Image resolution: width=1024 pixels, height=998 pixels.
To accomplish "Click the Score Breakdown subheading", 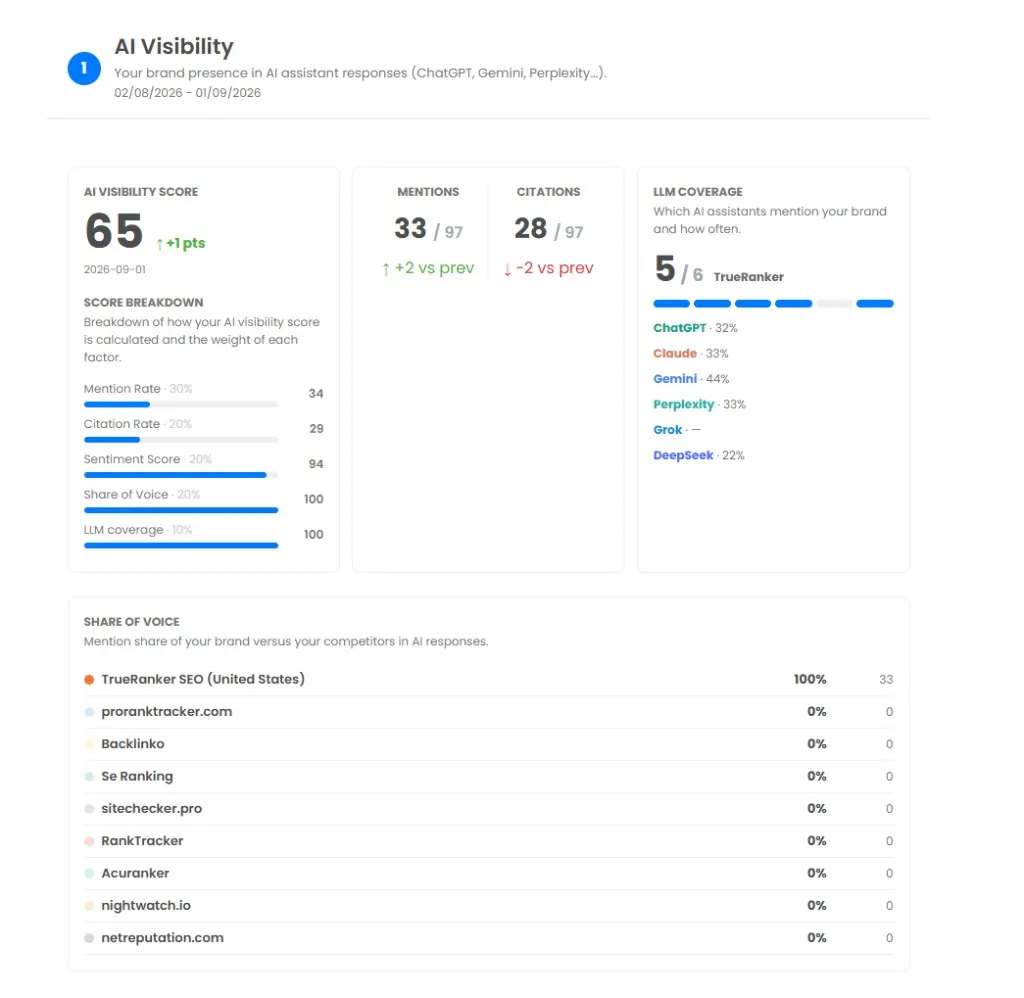I will [143, 302].
